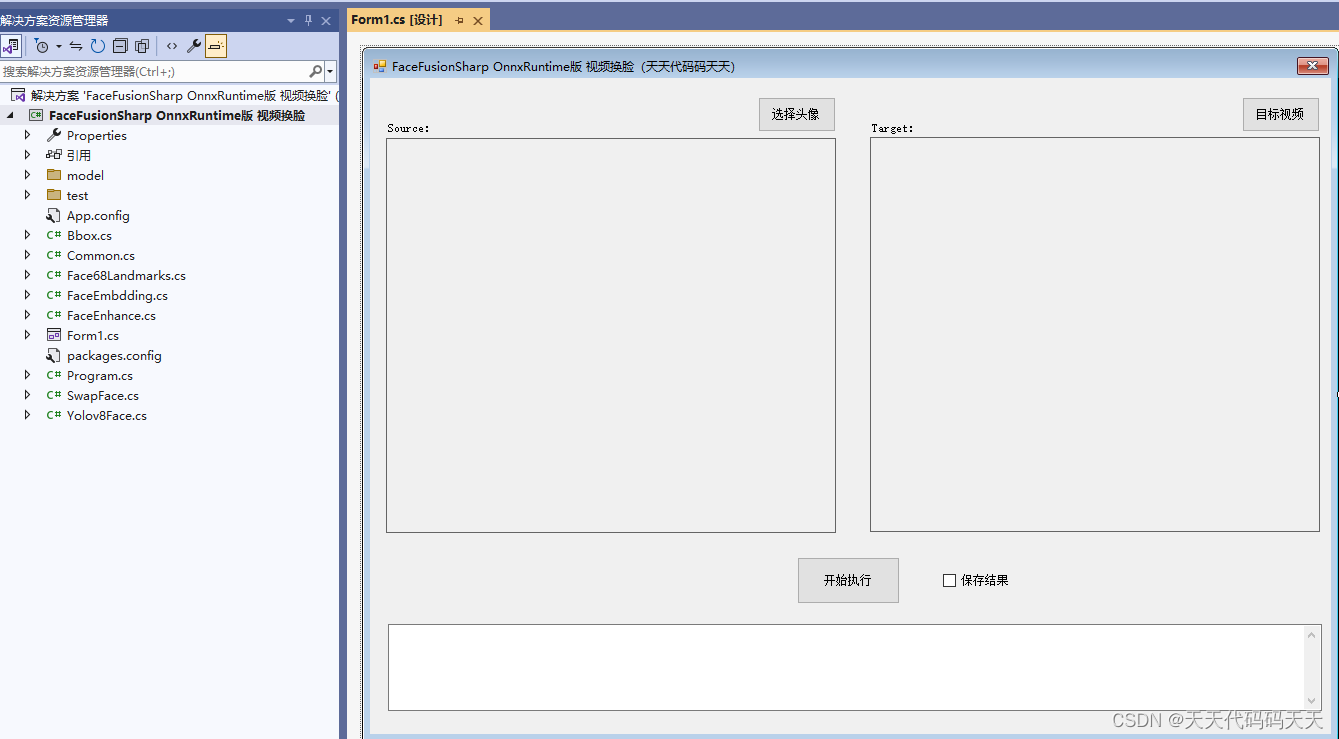Expand the Properties node
The width and height of the screenshot is (1339, 739).
[28, 135]
